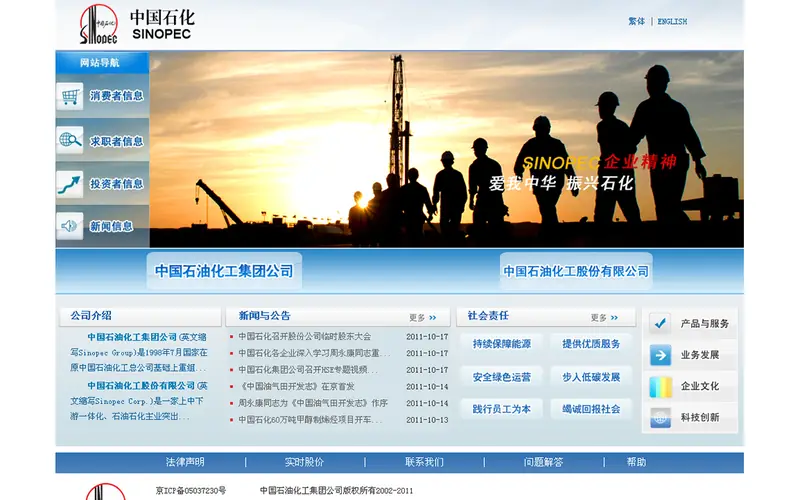Viewport: 800px width, 500px height.
Task: Click the shopping cart icon beside 消费者信息
Action: [x=70, y=96]
